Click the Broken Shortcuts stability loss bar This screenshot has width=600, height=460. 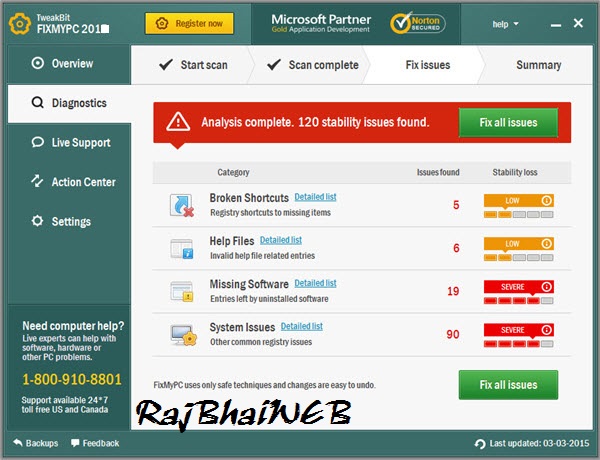(518, 214)
